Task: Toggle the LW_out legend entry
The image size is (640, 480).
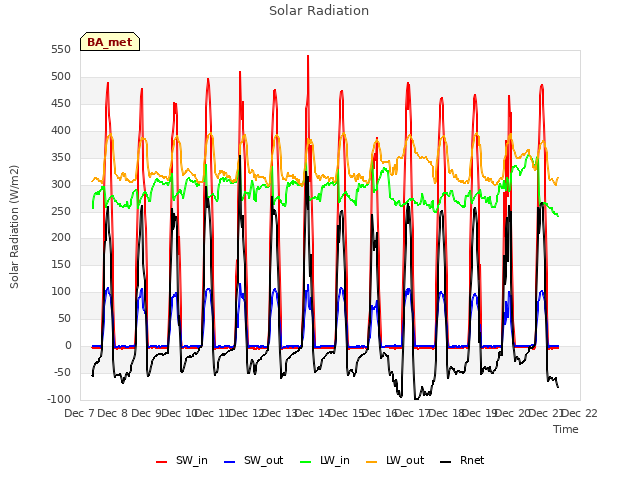Action: click(395, 461)
